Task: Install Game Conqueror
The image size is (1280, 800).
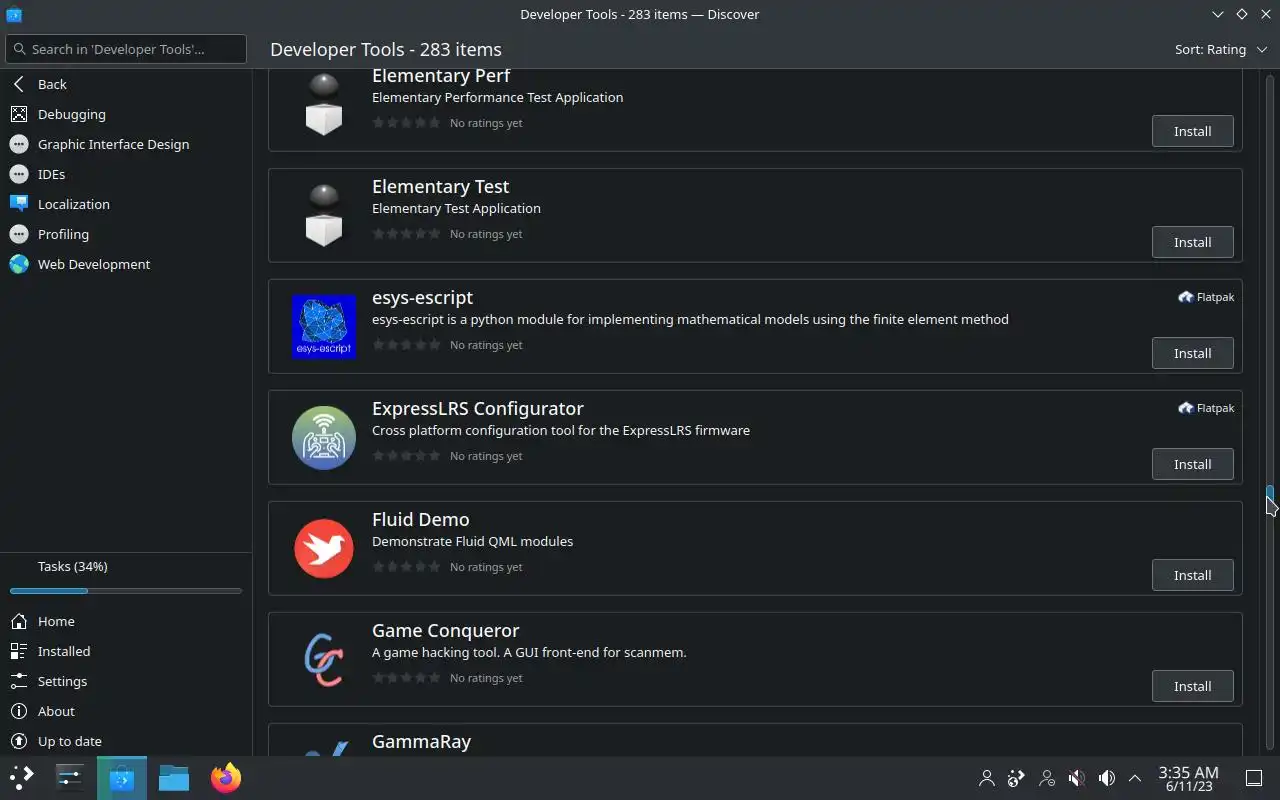Action: (x=1192, y=686)
